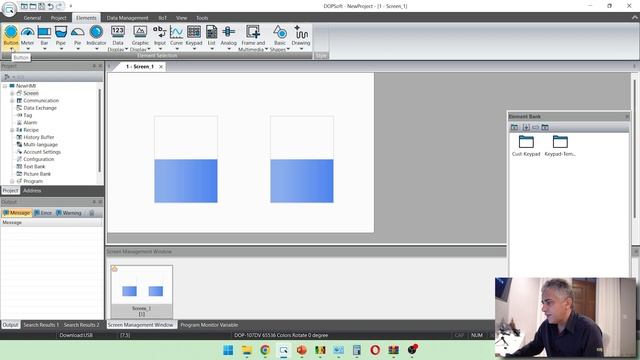Click the Undo icon in title bar
Image resolution: width=640 pixels, height=360 pixels.
[51, 6]
